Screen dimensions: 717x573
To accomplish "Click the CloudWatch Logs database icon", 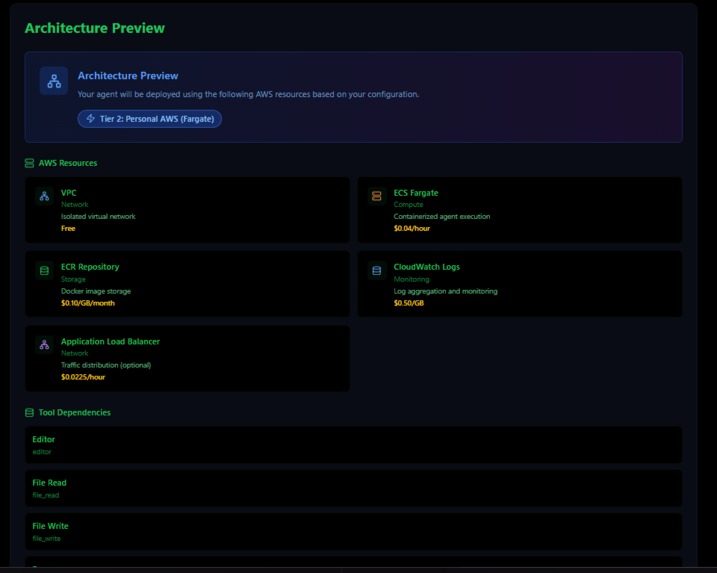I will pyautogui.click(x=377, y=270).
